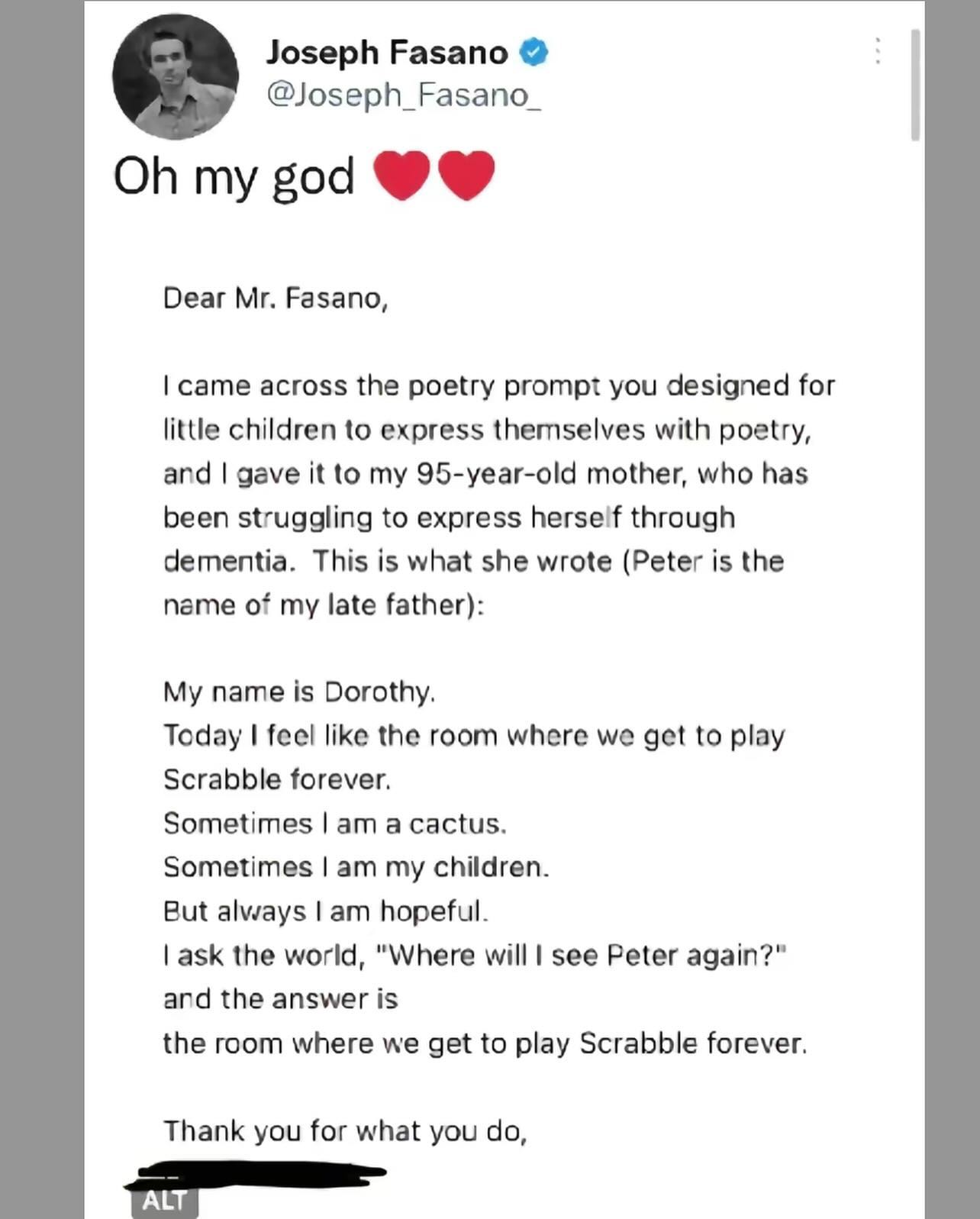Open Joseph Fasano's profile photo
Screen dimensions: 980x1219
click(176, 76)
